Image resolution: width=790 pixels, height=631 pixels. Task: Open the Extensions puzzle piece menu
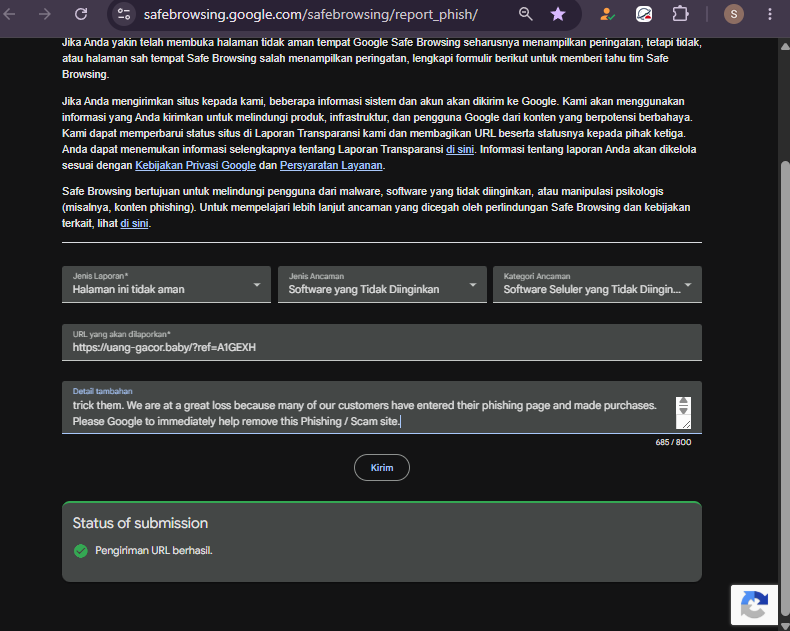(680, 14)
